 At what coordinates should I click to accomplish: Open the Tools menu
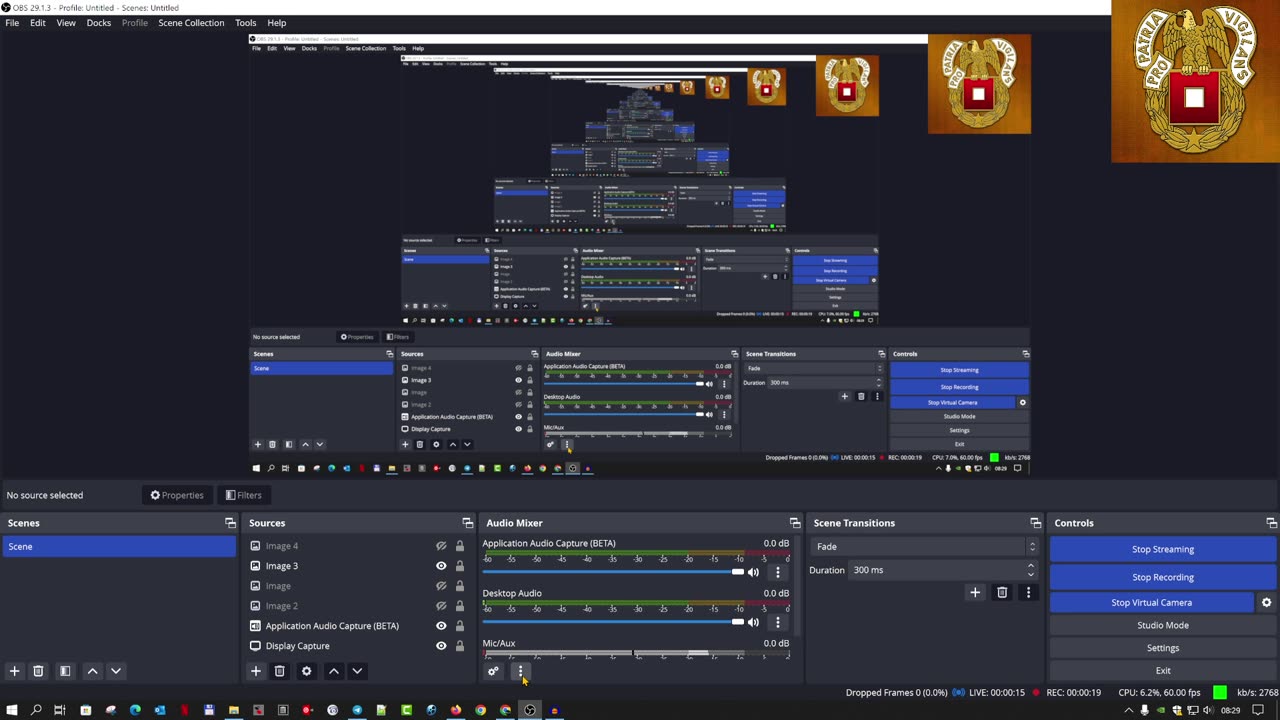[245, 23]
